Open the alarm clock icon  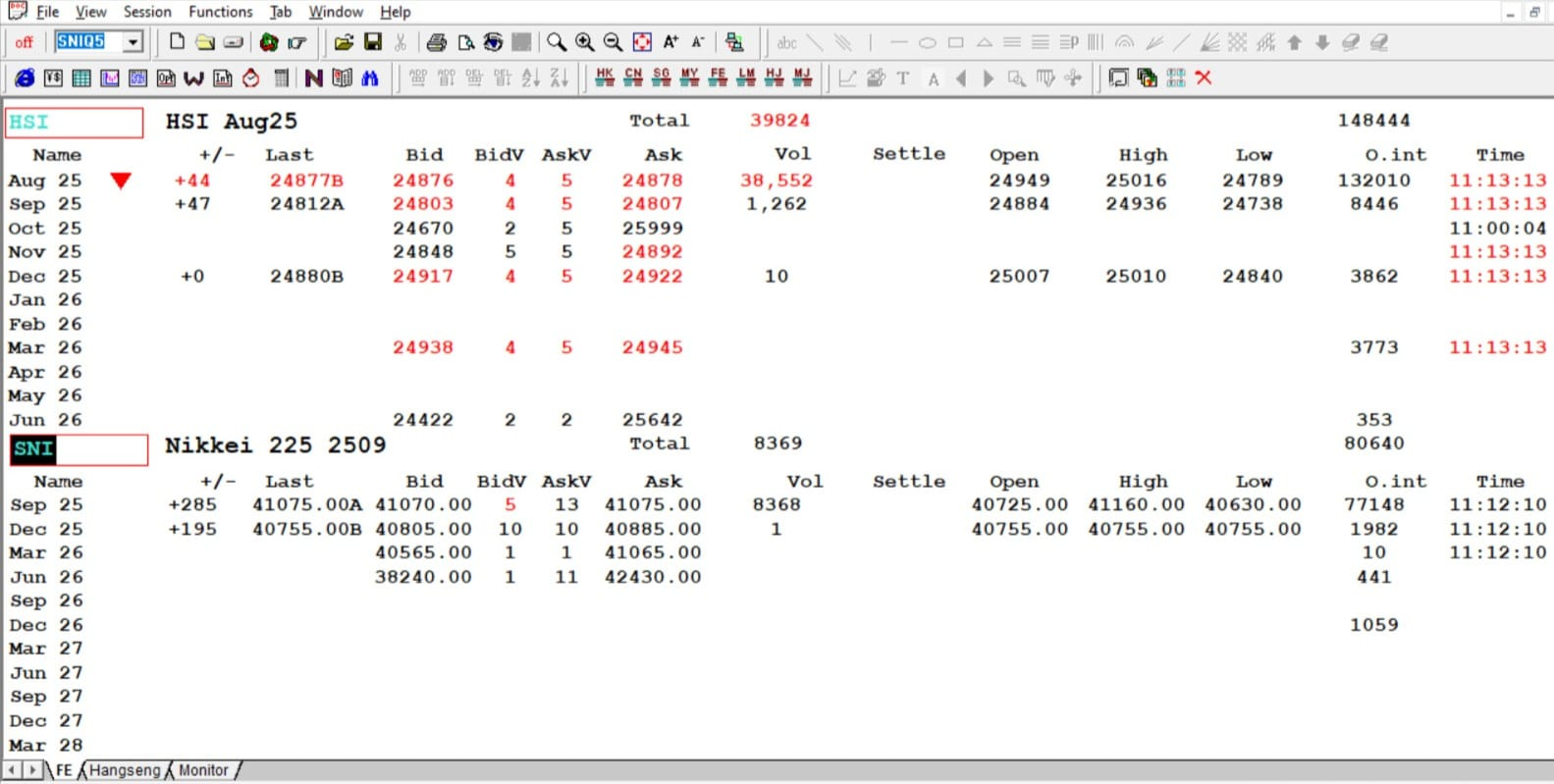(x=251, y=78)
